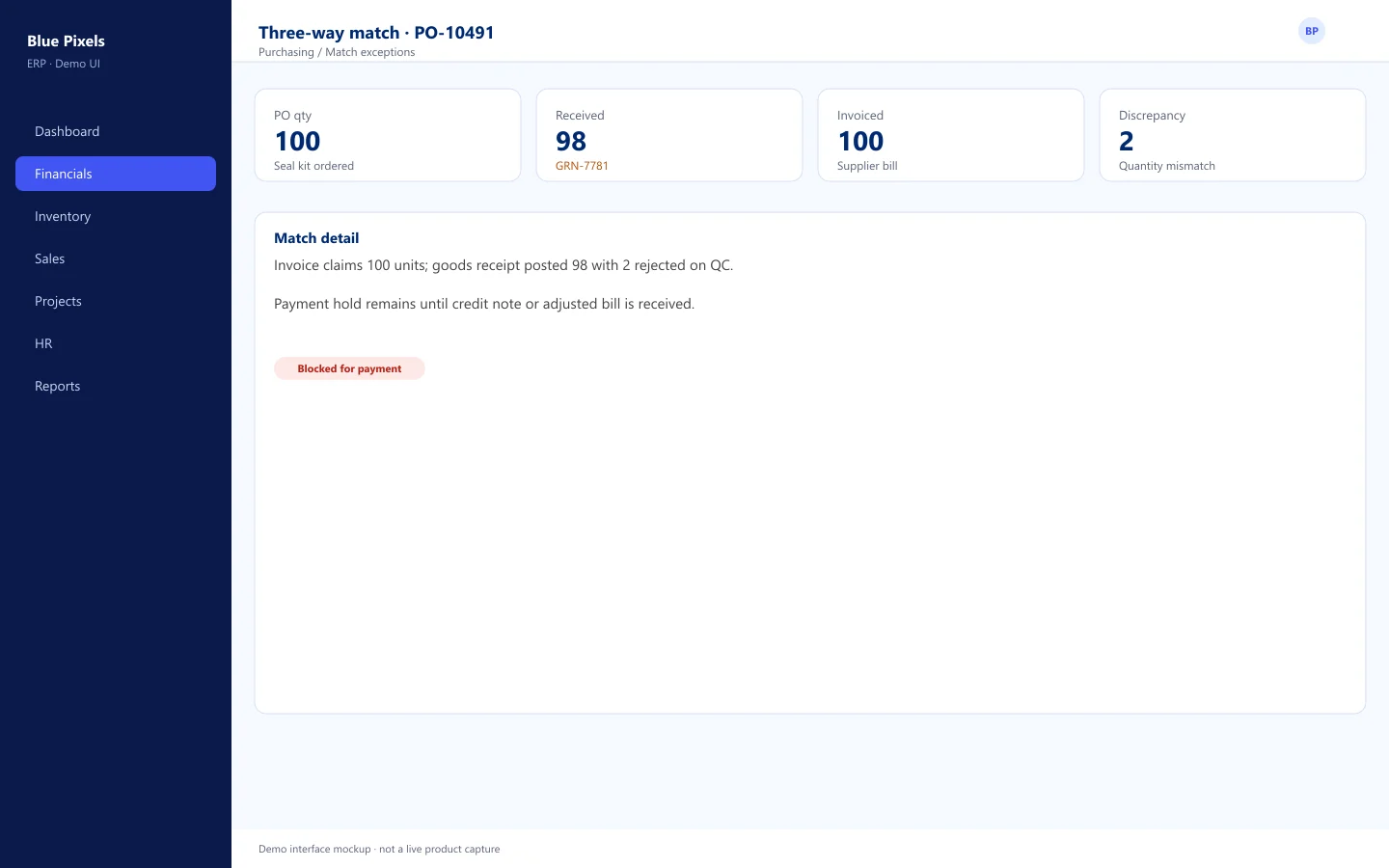
Task: Click the Seal kit ordered caption
Action: tap(313, 166)
